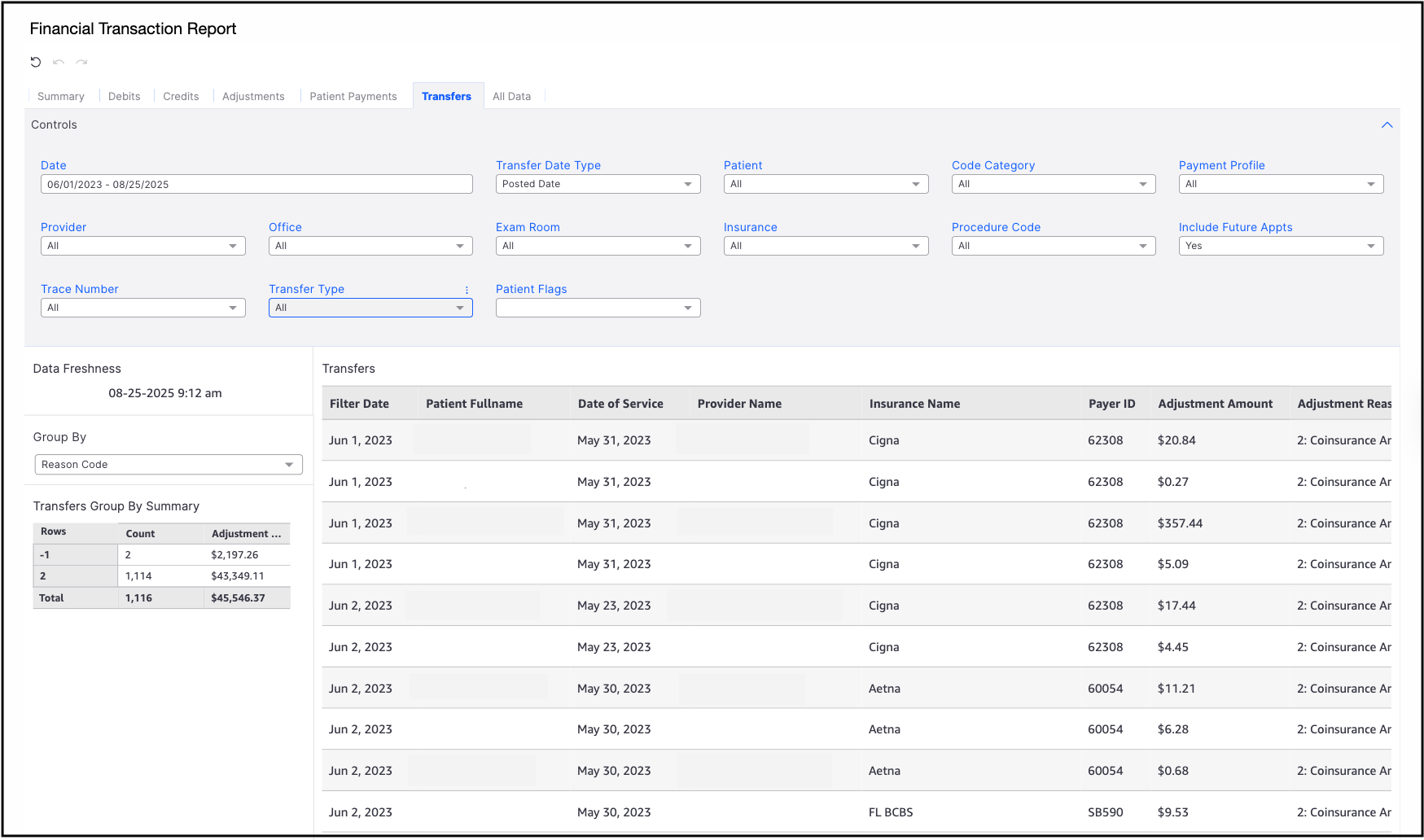Select the Adjustments tab
The width and height of the screenshot is (1424, 840).
(x=253, y=96)
